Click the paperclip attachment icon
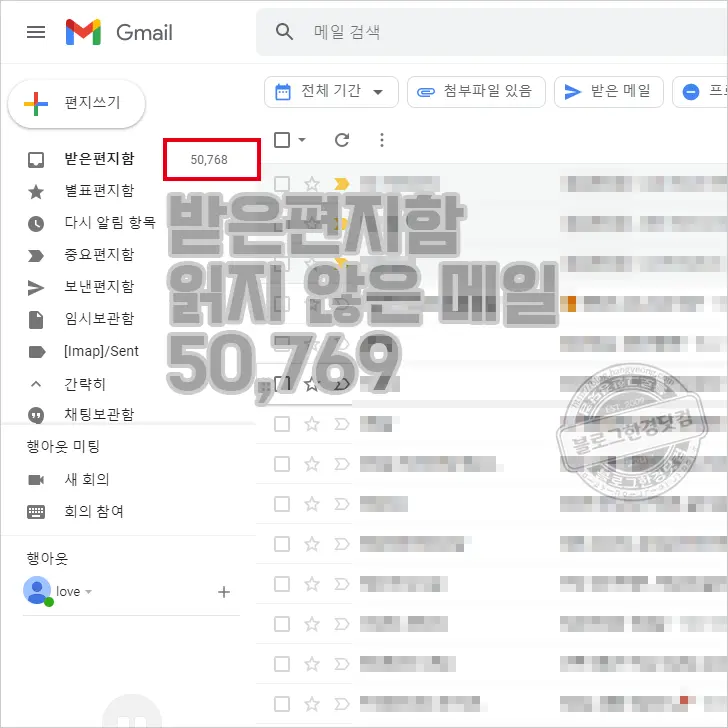The height and width of the screenshot is (728, 728). pos(425,92)
